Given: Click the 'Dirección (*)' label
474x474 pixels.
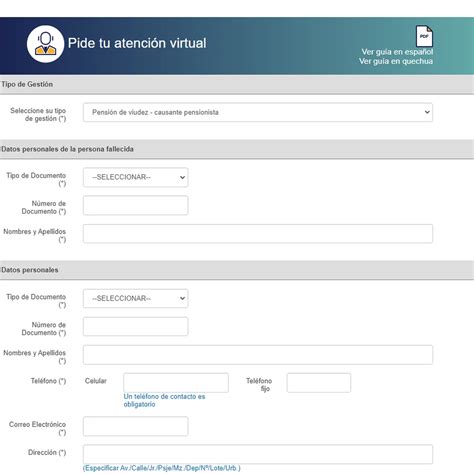Looking at the screenshot, I should 47,453.
